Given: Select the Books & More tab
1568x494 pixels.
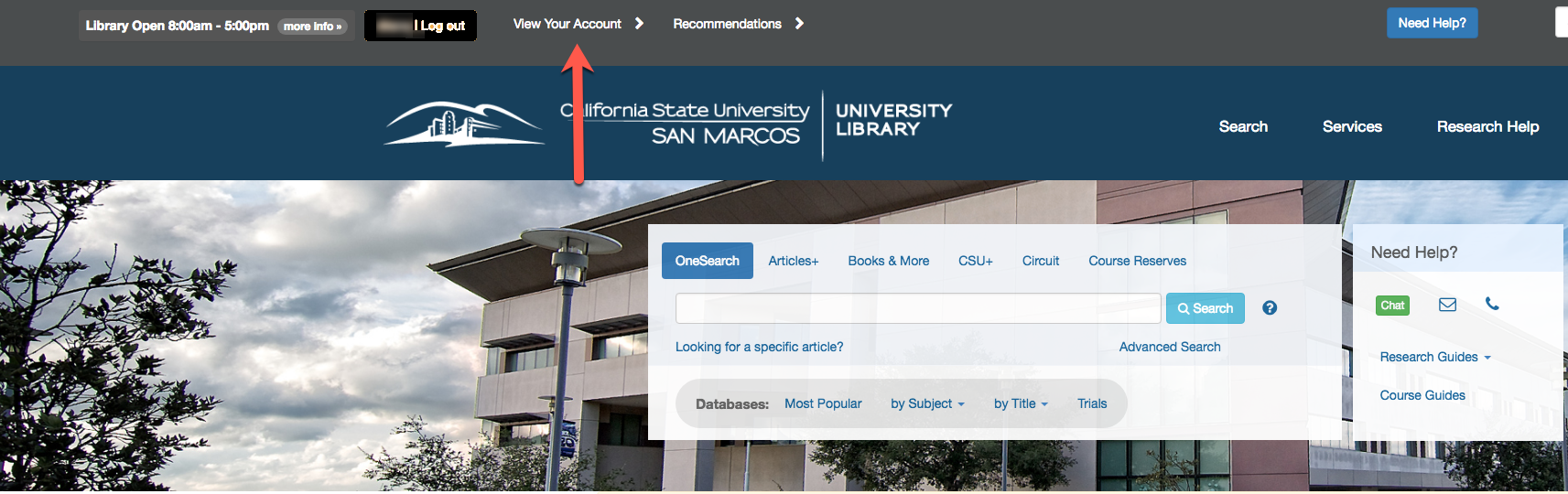Looking at the screenshot, I should (x=889, y=261).
